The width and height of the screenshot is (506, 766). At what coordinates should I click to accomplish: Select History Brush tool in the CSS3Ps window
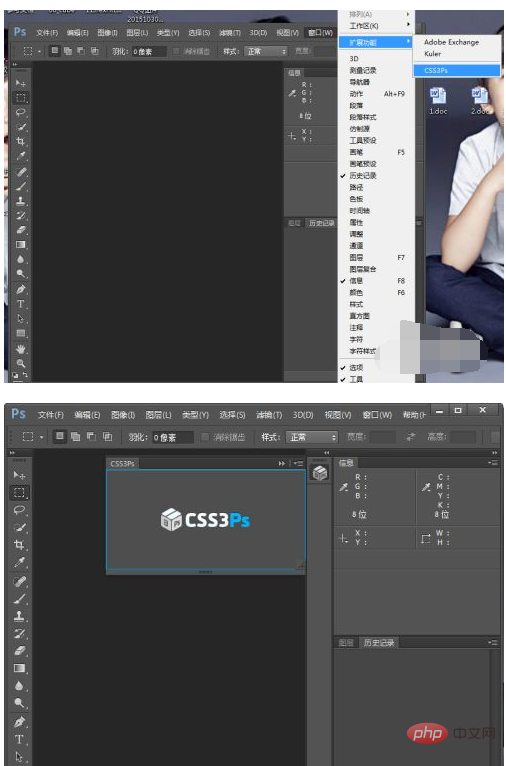(20, 634)
